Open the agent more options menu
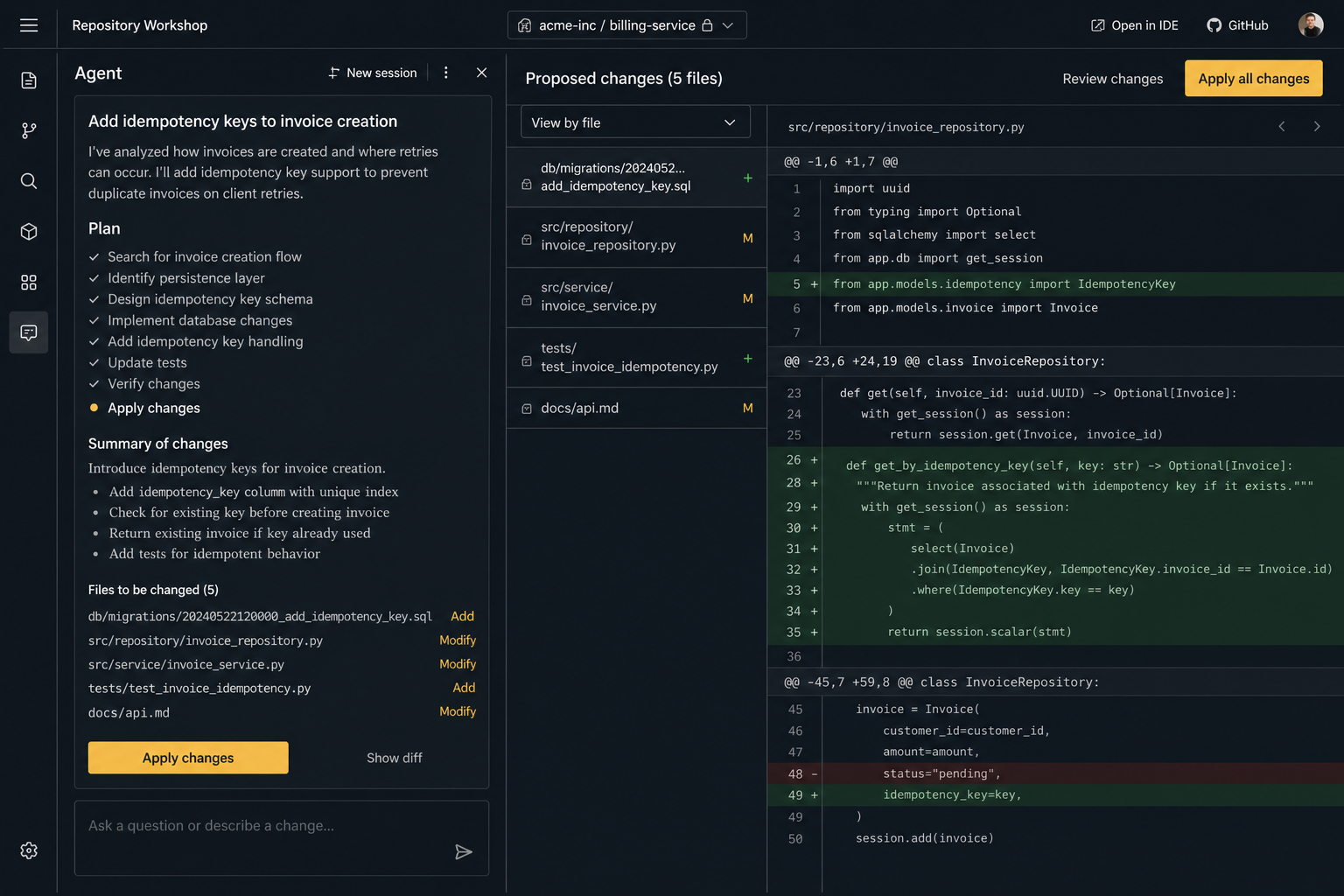This screenshot has width=1344, height=896. pos(446,73)
